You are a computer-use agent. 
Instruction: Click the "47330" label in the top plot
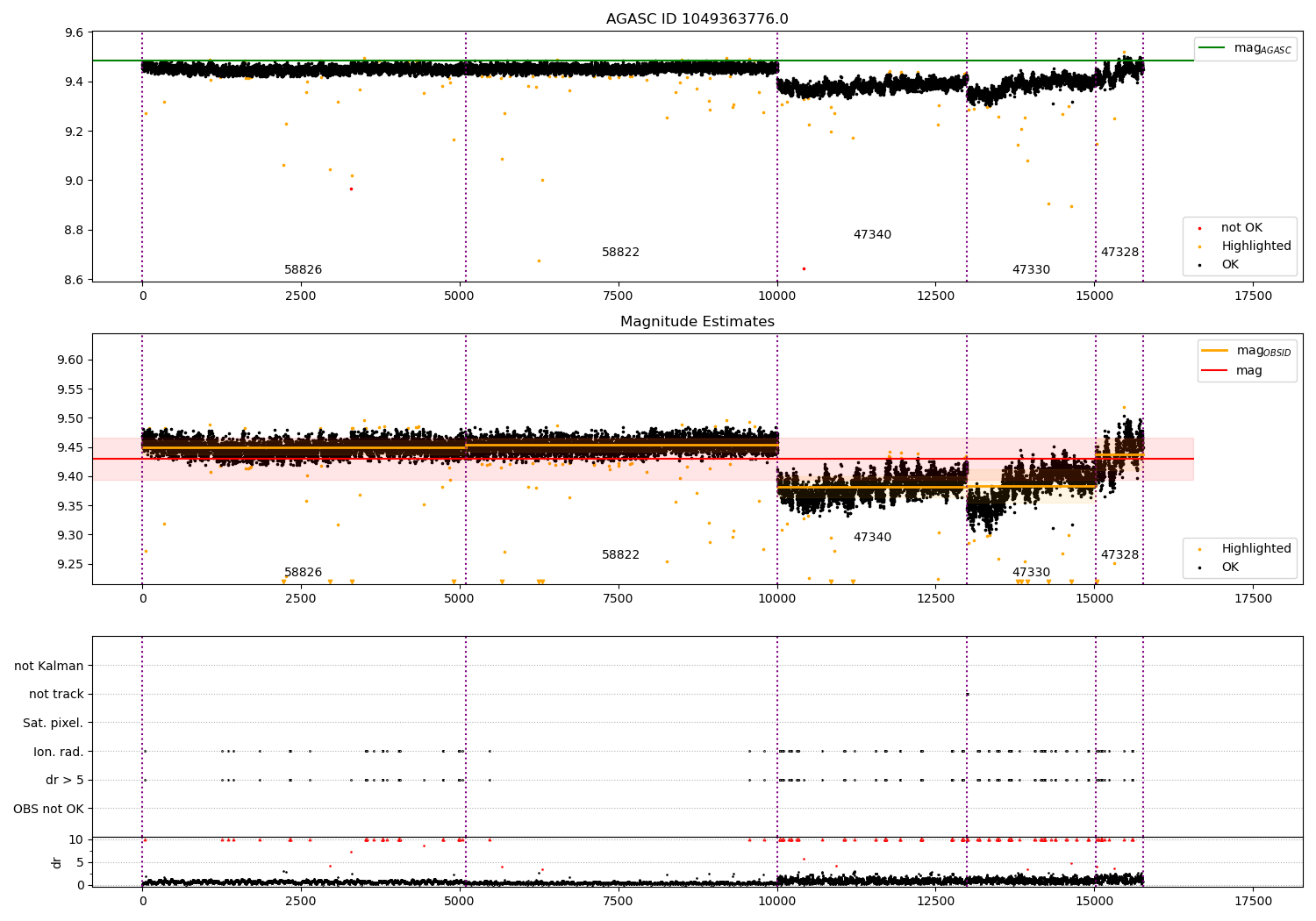[1031, 270]
